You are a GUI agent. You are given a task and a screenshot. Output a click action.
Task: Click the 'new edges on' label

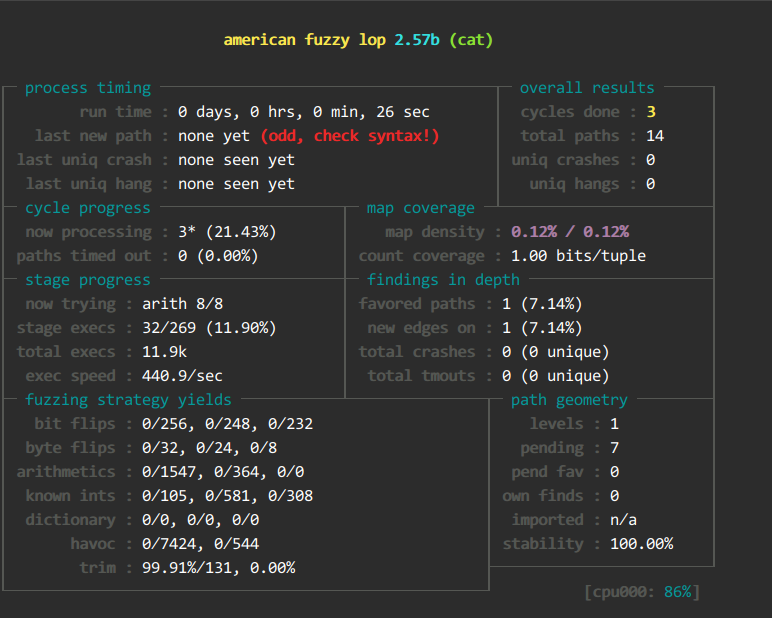pos(421,328)
